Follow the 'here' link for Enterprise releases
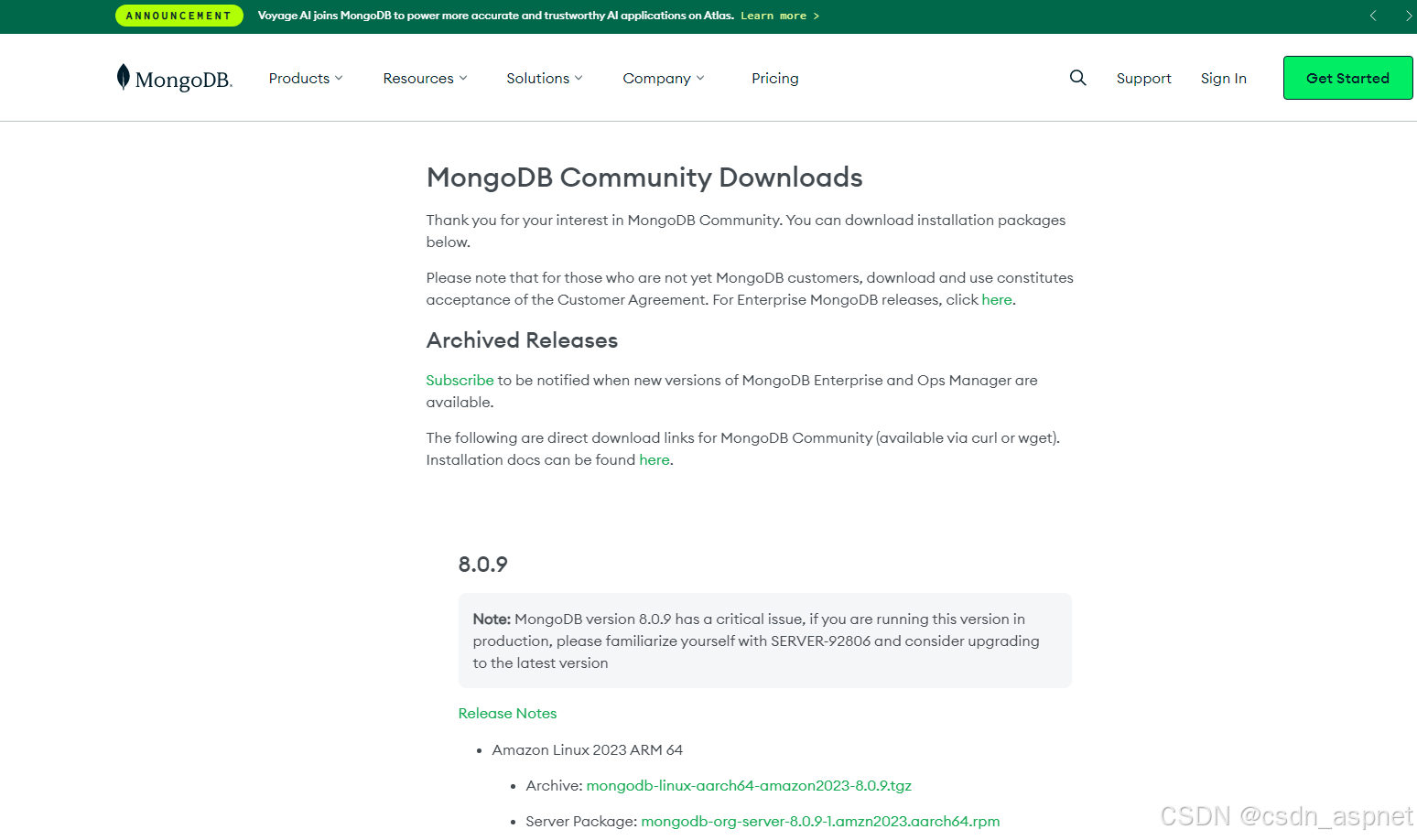Screen dimensions: 1417x840 click(996, 300)
